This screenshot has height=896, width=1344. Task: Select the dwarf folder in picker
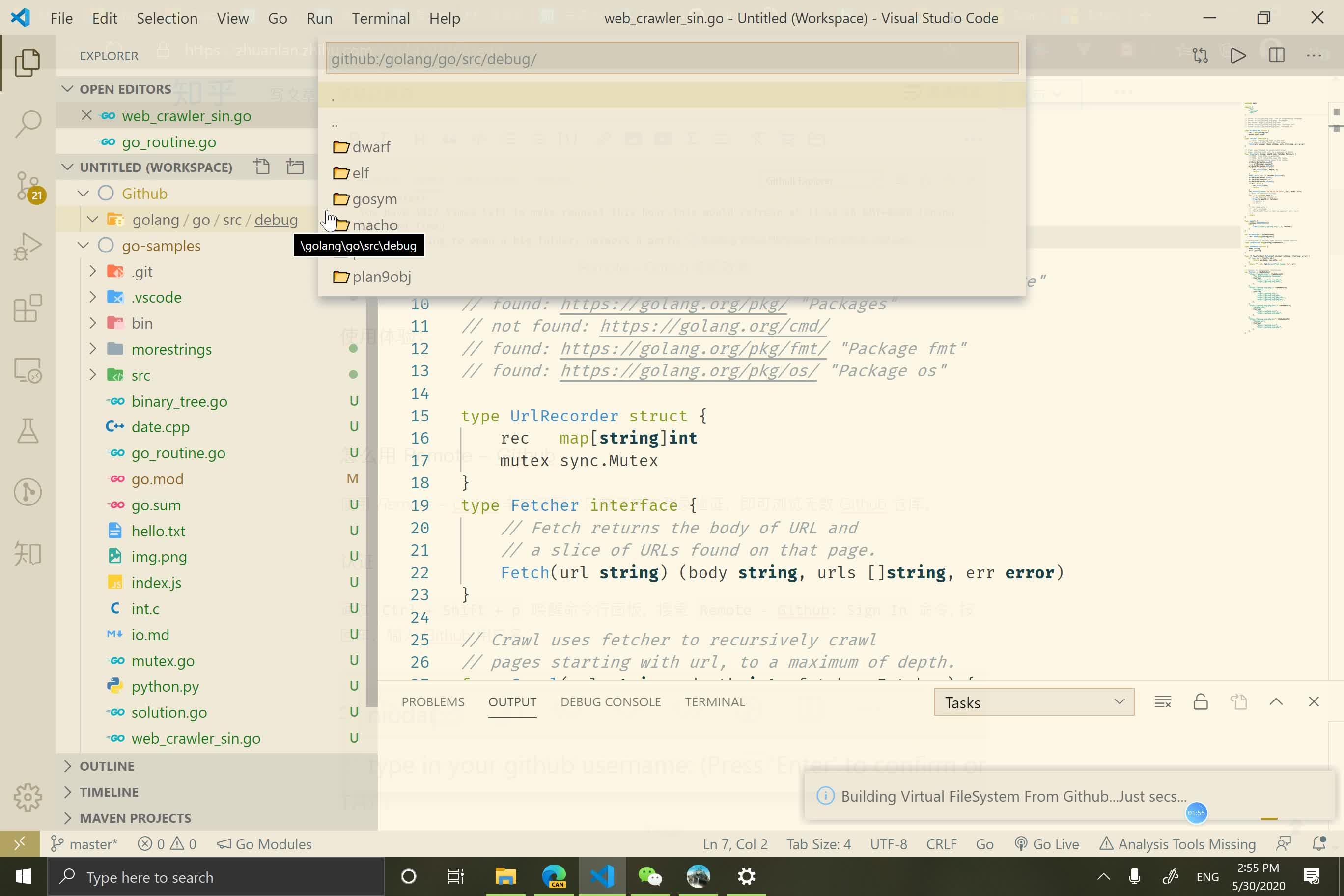(672, 147)
